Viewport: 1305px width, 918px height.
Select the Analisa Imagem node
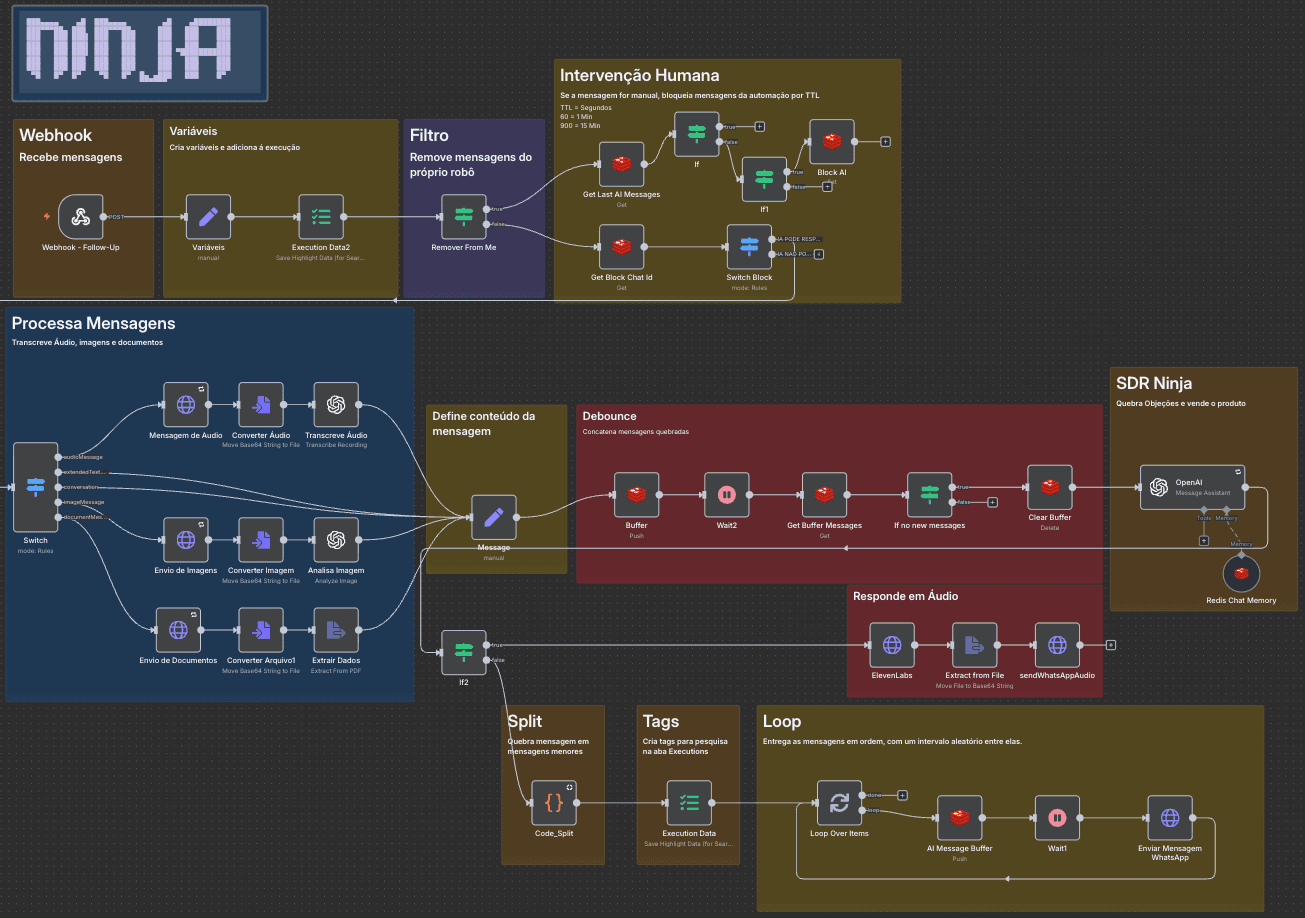click(x=336, y=540)
